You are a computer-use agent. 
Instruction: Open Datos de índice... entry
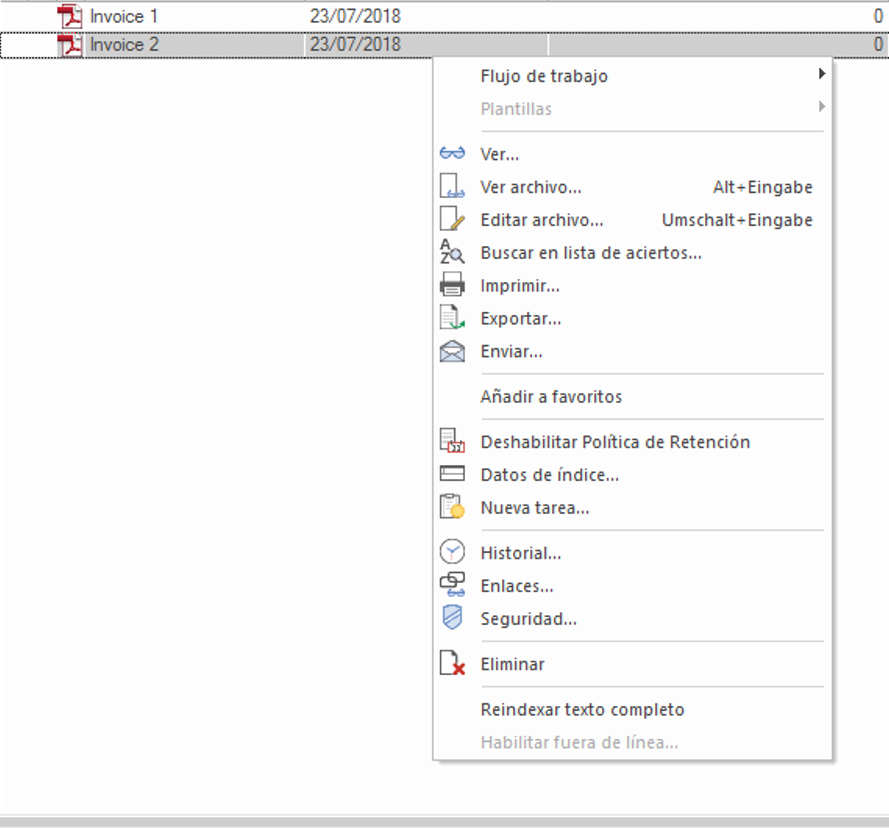click(633, 475)
